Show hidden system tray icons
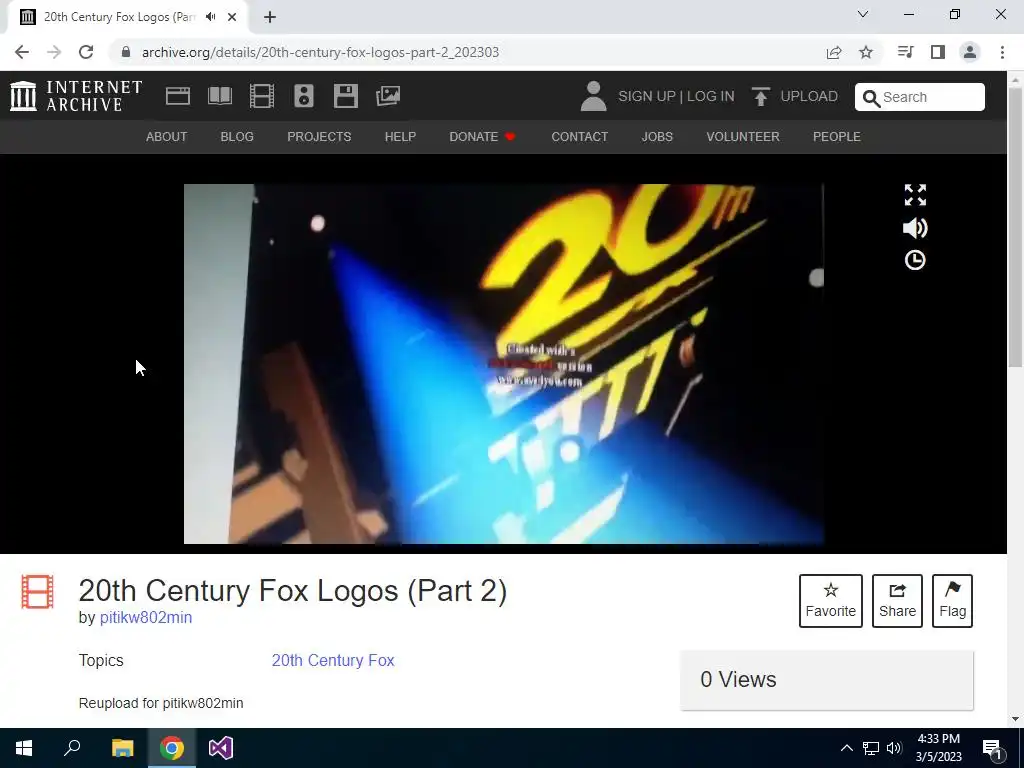This screenshot has width=1024, height=768. [x=846, y=748]
